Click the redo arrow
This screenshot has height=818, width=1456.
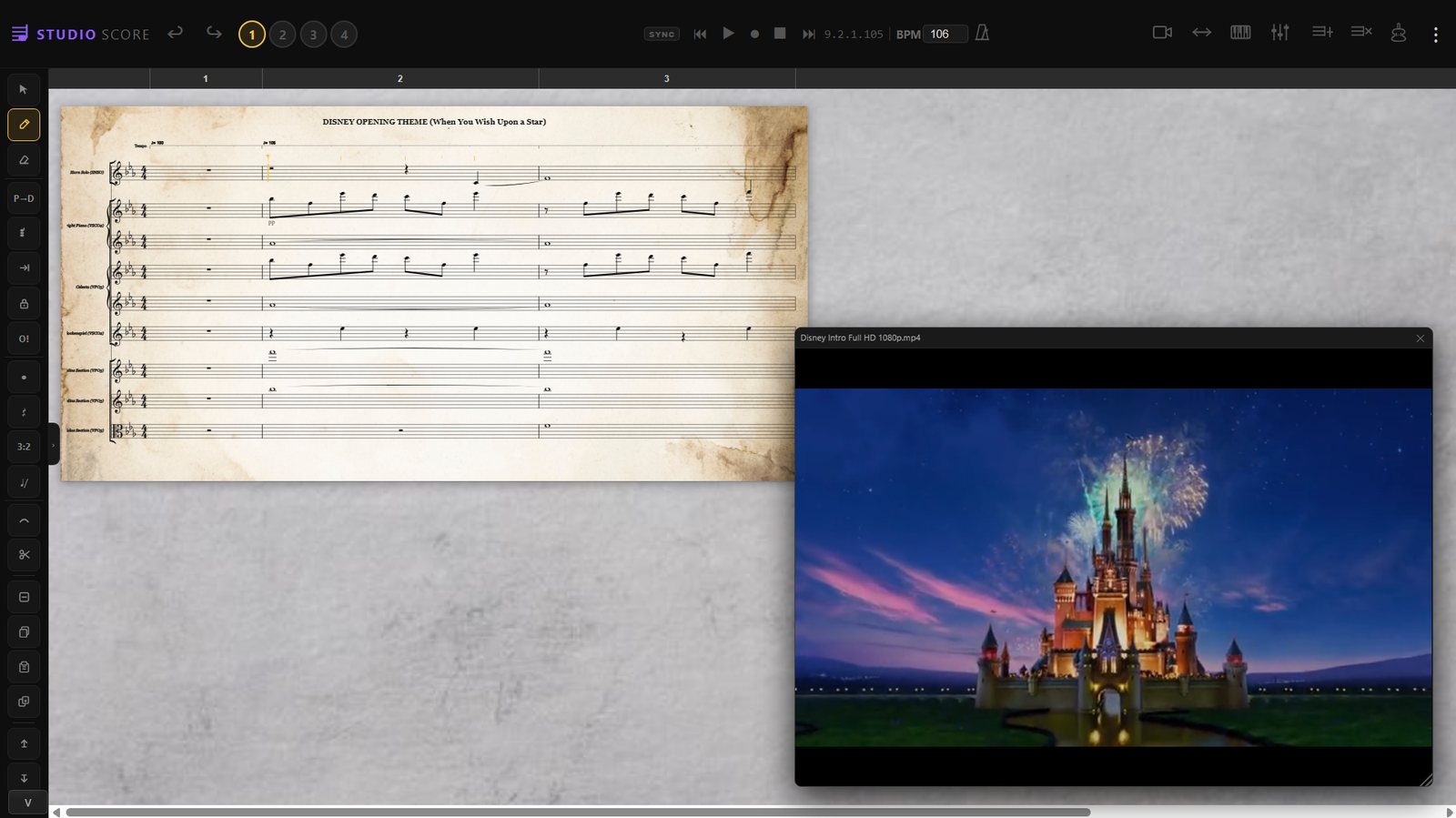tap(214, 33)
